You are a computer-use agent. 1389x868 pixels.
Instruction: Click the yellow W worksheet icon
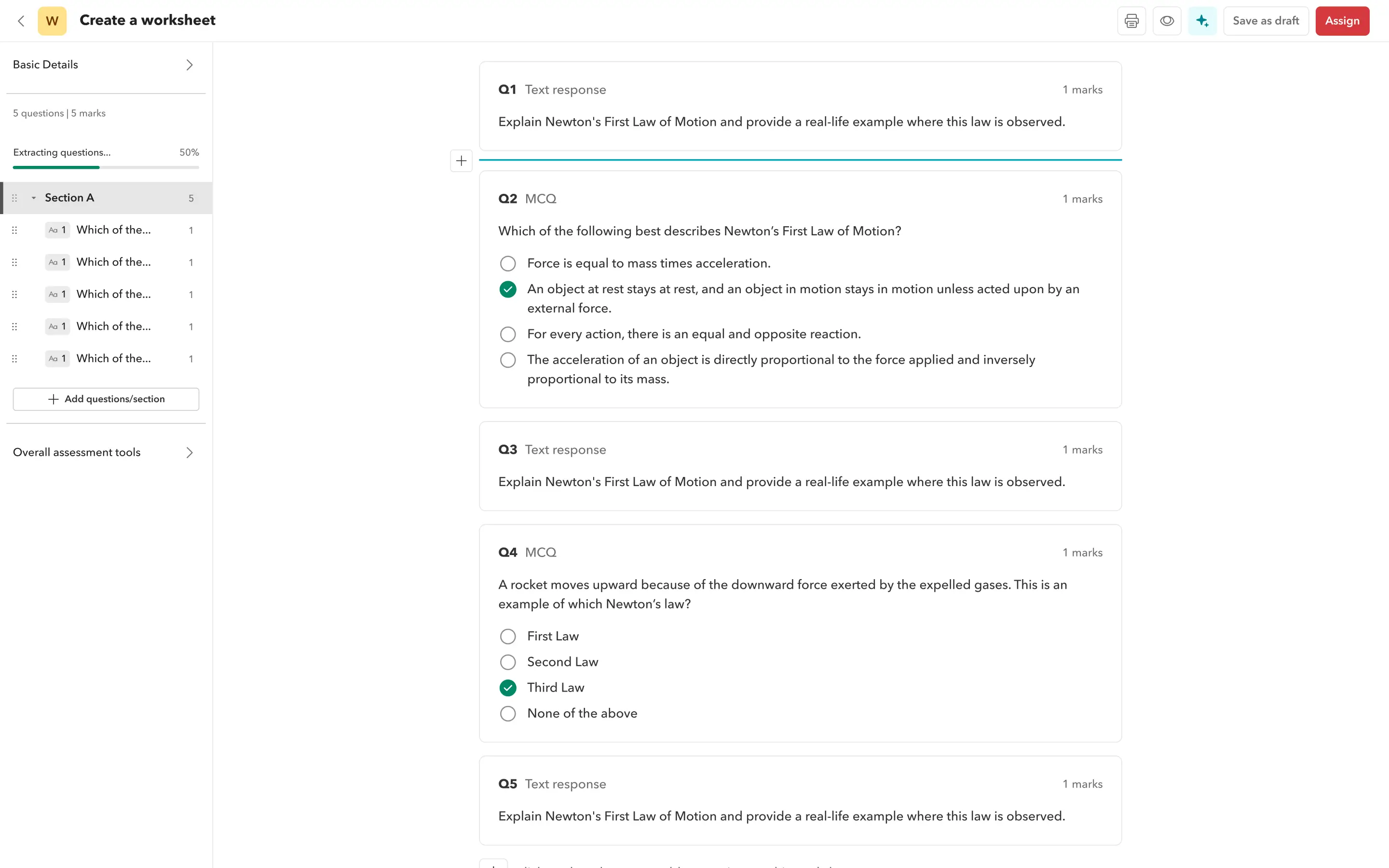click(52, 21)
